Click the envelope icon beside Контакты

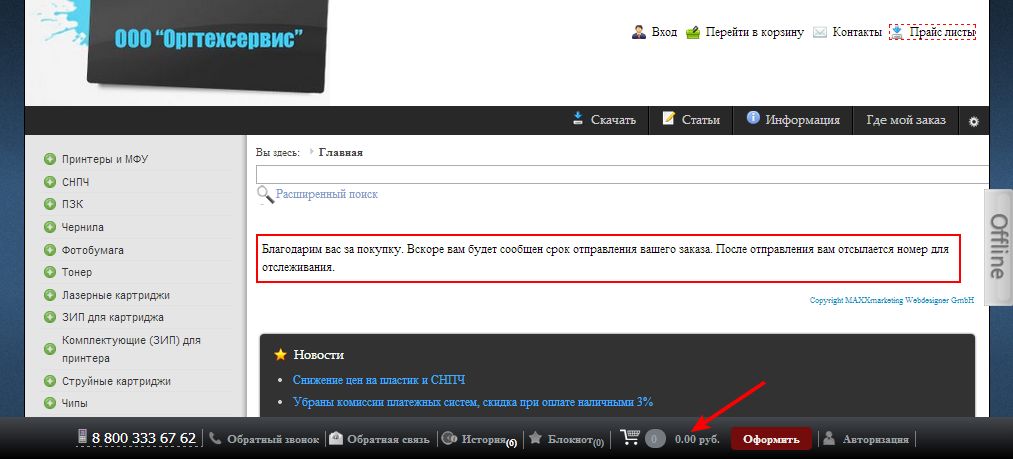(820, 32)
